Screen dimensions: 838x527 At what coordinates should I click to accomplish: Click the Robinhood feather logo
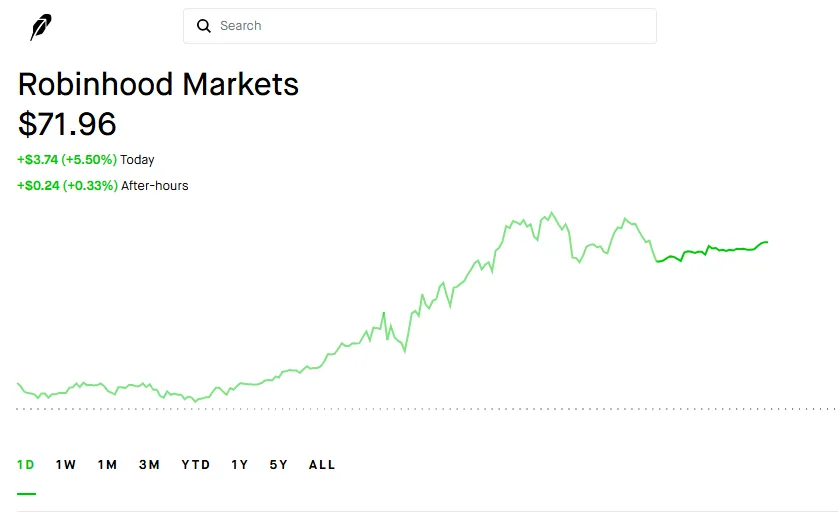pyautogui.click(x=41, y=27)
